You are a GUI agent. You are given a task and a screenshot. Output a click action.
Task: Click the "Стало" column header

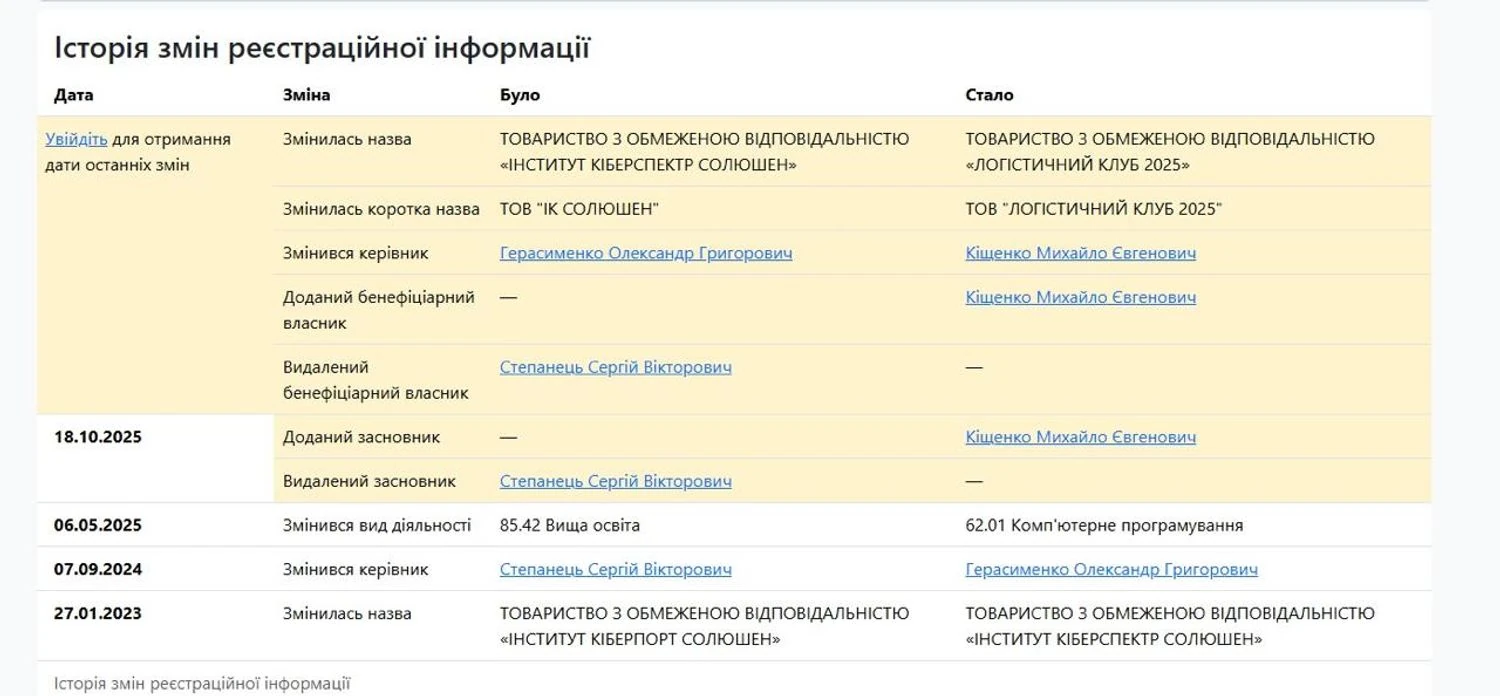(x=989, y=95)
